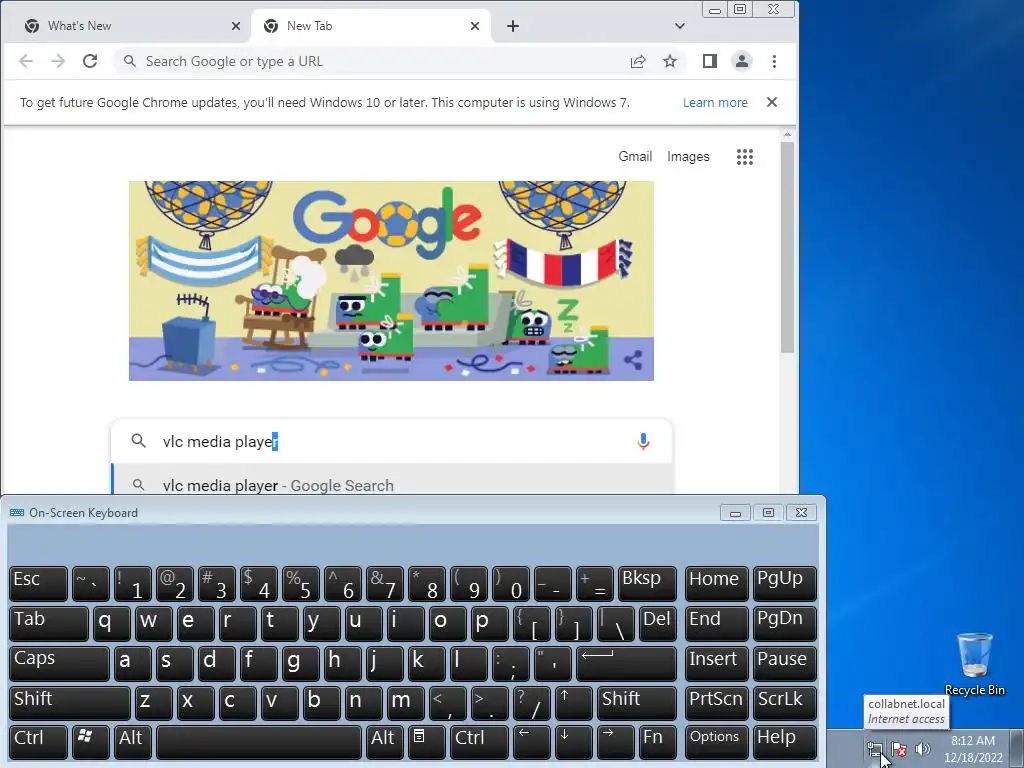Toggle left Alt on On-Screen Keyboard
Screen dimensions: 1024x768
pos(133,742)
